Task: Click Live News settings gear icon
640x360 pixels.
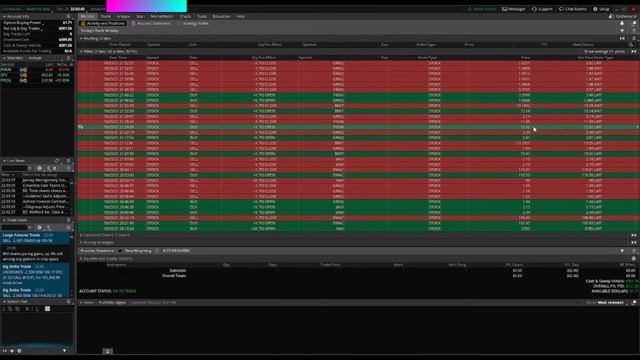Action: click(x=39, y=168)
